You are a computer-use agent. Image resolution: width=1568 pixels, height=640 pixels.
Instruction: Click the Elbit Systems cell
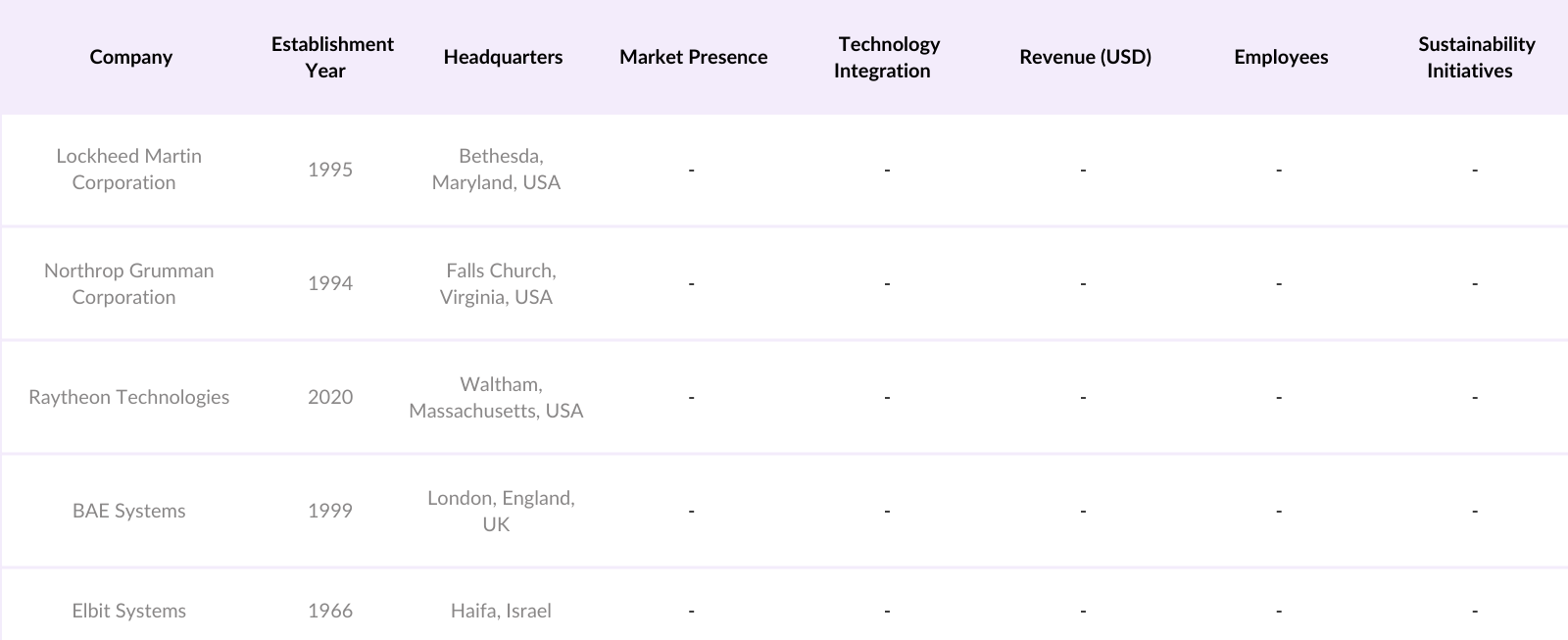128,611
